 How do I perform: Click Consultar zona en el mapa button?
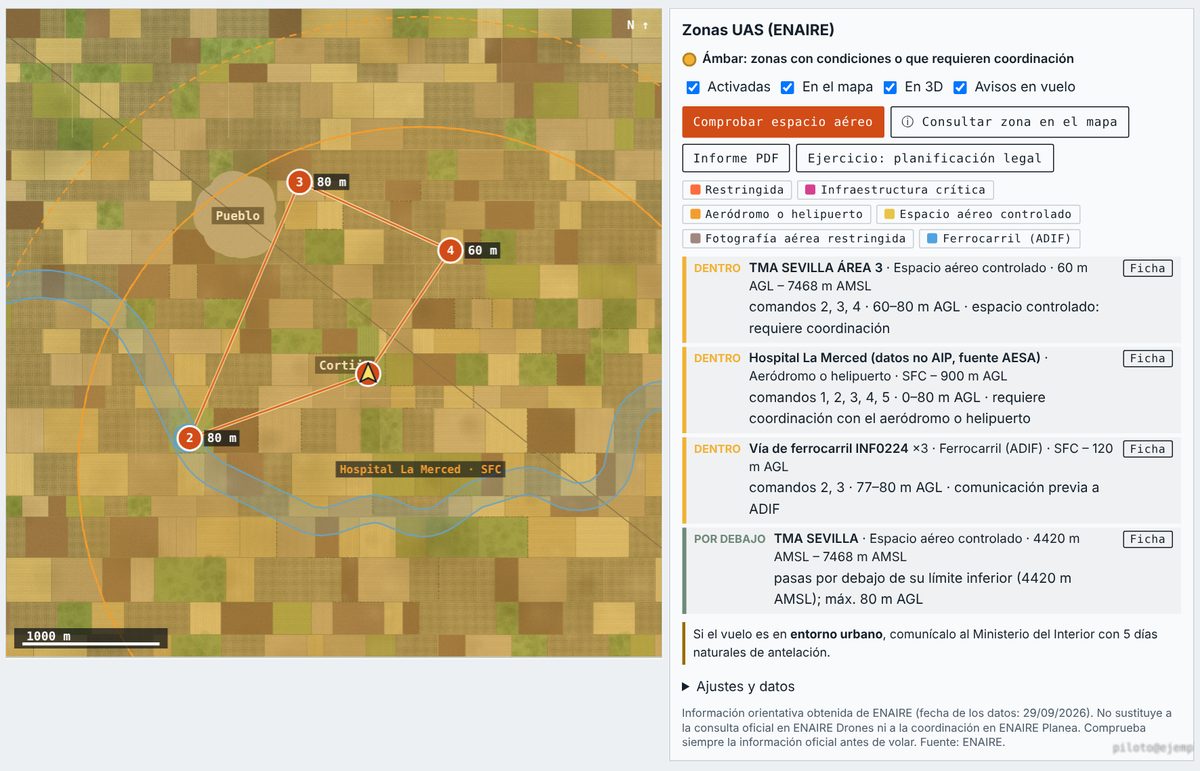click(x=1009, y=122)
